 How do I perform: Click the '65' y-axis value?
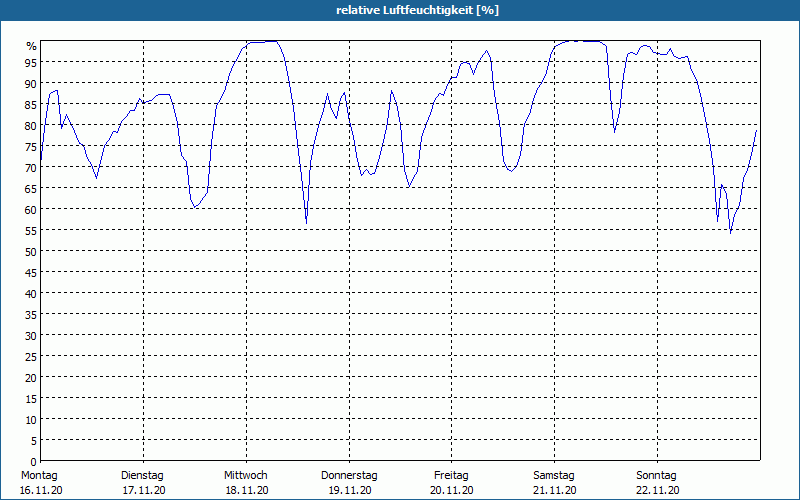click(31, 189)
